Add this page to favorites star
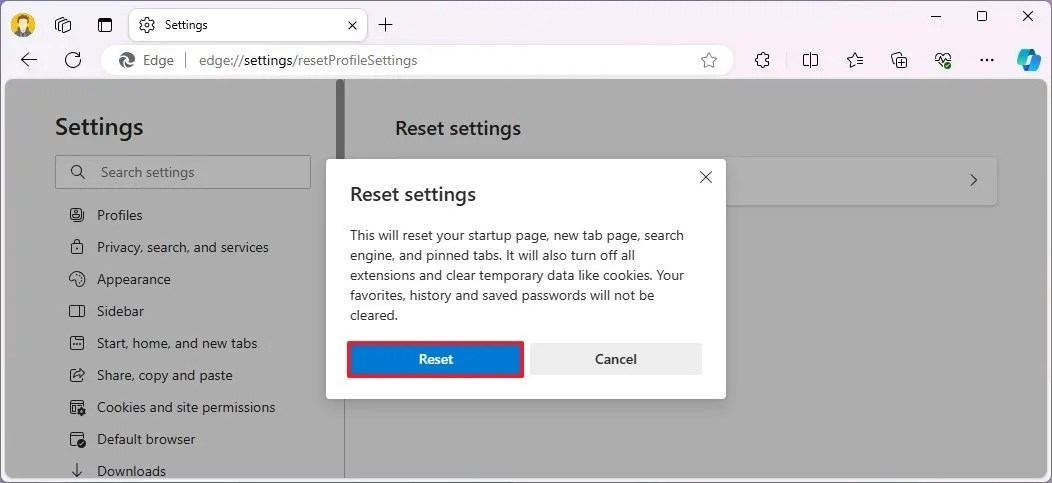 [708, 60]
